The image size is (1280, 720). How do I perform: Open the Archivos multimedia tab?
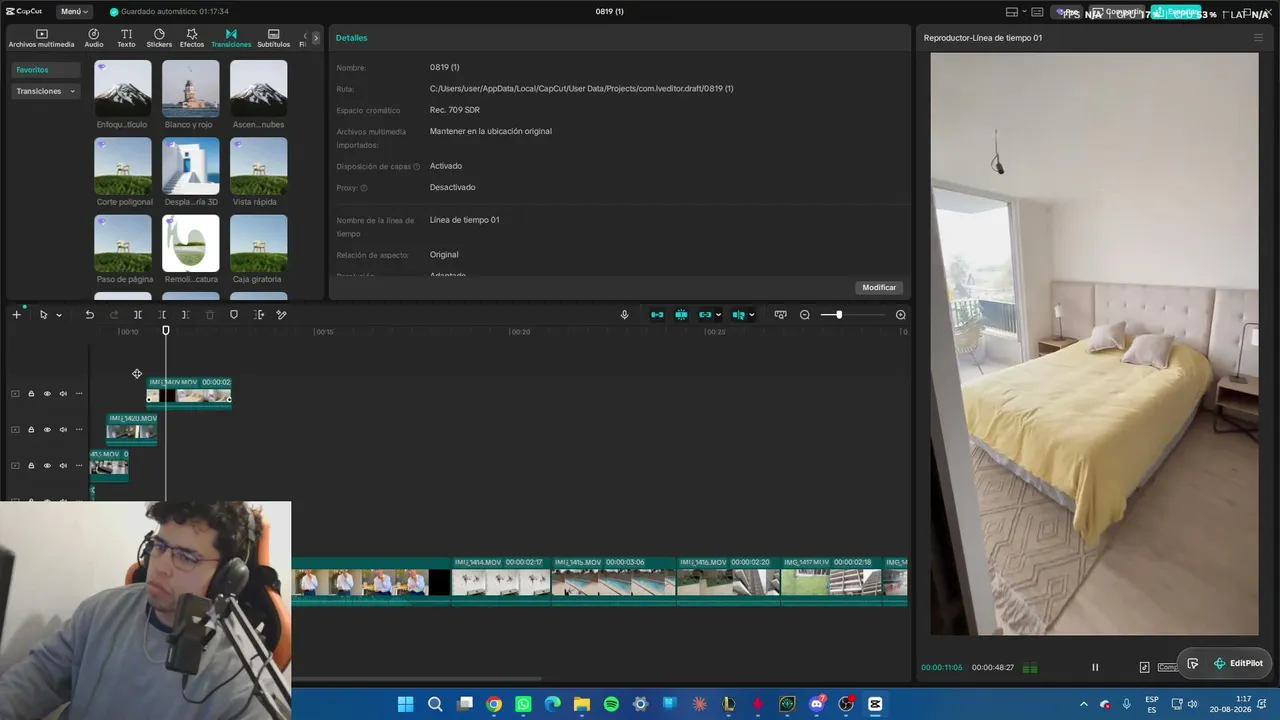click(41, 38)
